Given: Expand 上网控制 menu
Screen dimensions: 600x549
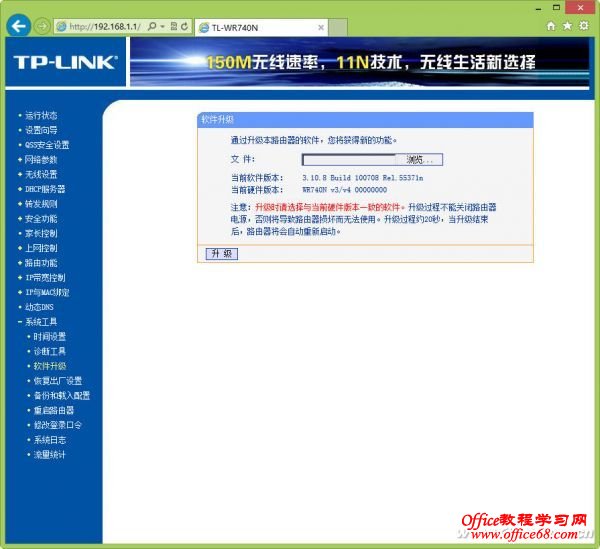Looking at the screenshot, I should 41,248.
